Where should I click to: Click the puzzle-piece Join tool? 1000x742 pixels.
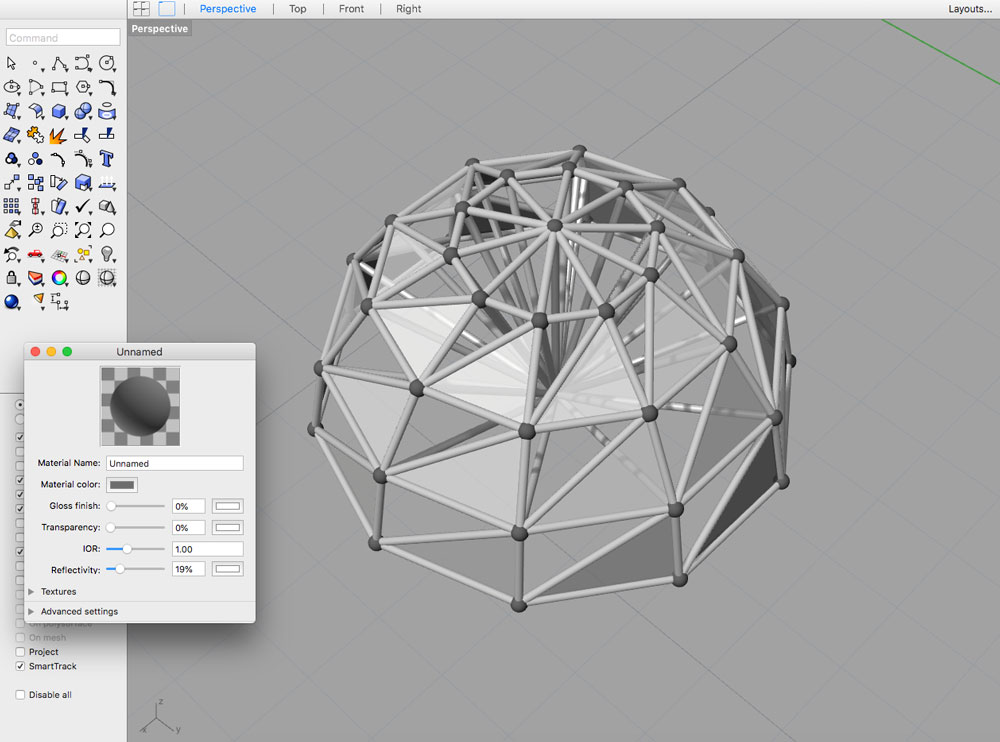pyautogui.click(x=35, y=135)
